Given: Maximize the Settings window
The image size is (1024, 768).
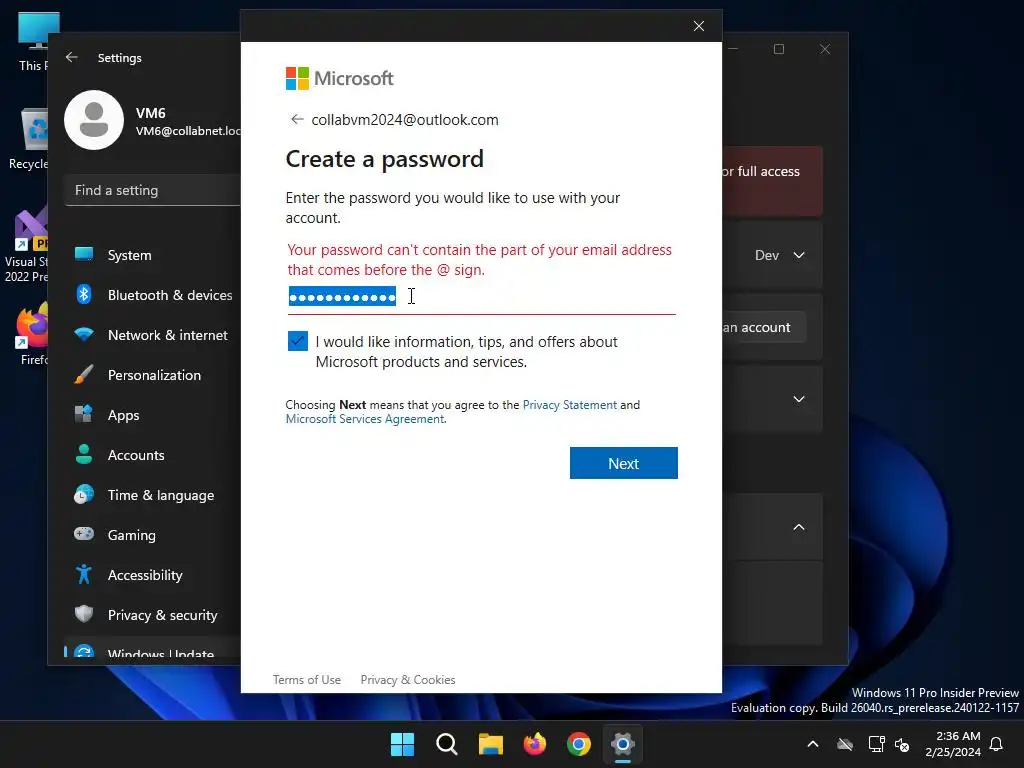Looking at the screenshot, I should coord(779,49).
